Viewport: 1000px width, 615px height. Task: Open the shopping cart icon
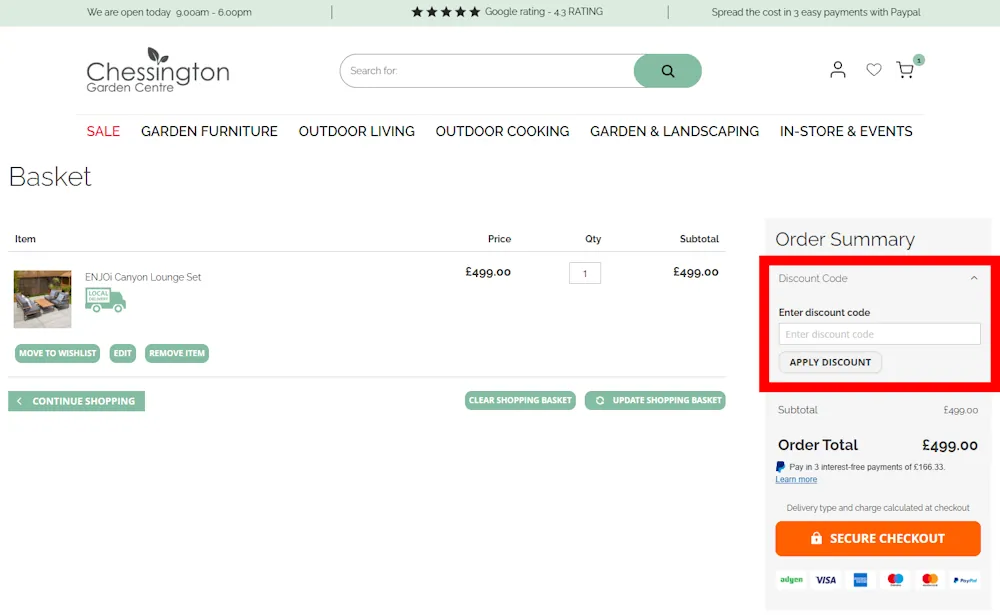click(x=905, y=70)
